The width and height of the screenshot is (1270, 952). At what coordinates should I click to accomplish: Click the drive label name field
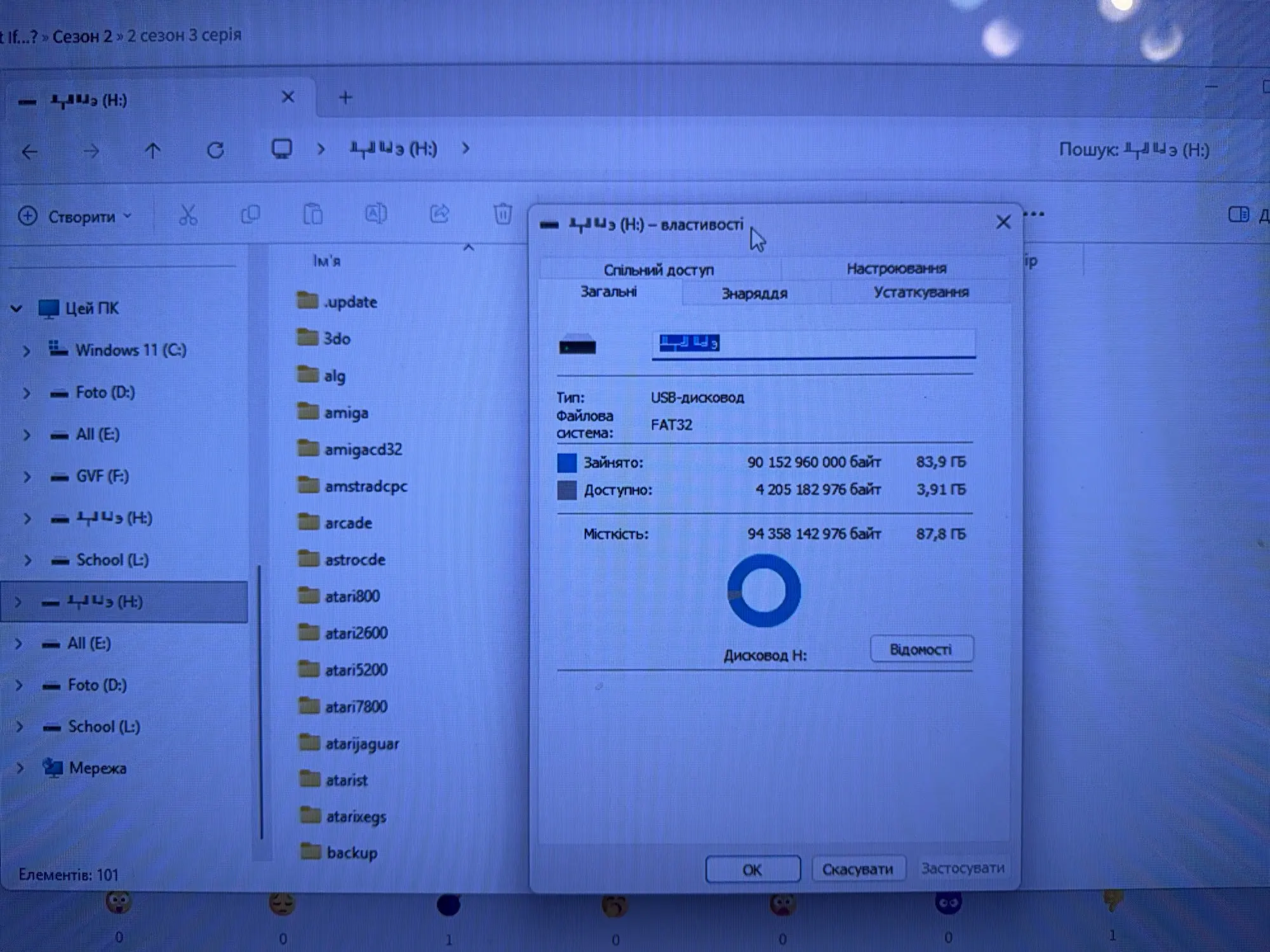(x=813, y=344)
